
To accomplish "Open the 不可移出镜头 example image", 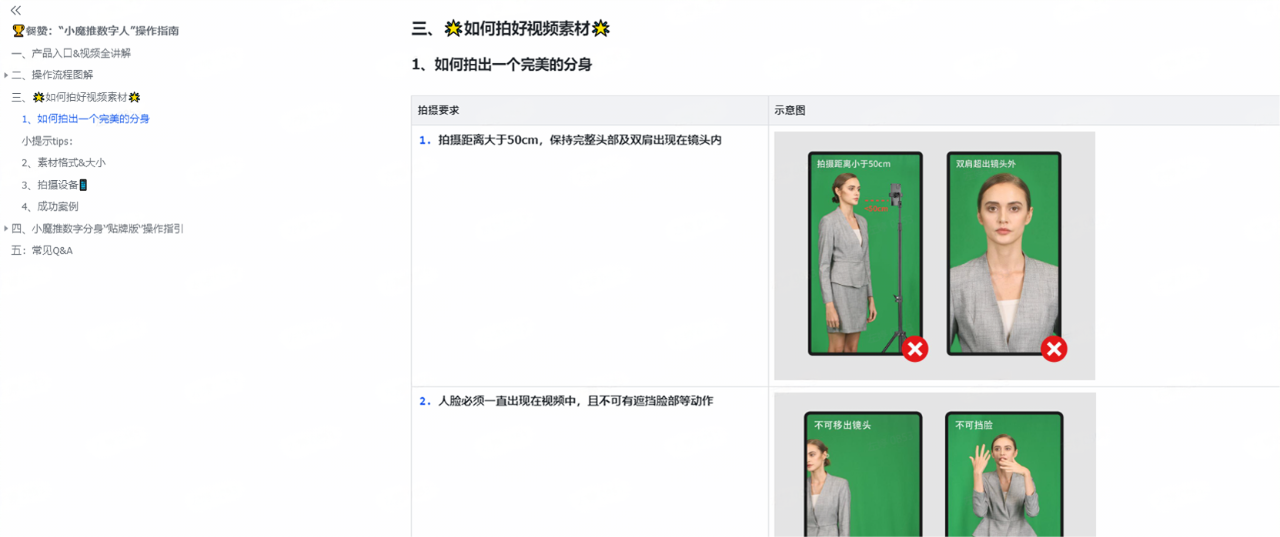I will pos(863,475).
